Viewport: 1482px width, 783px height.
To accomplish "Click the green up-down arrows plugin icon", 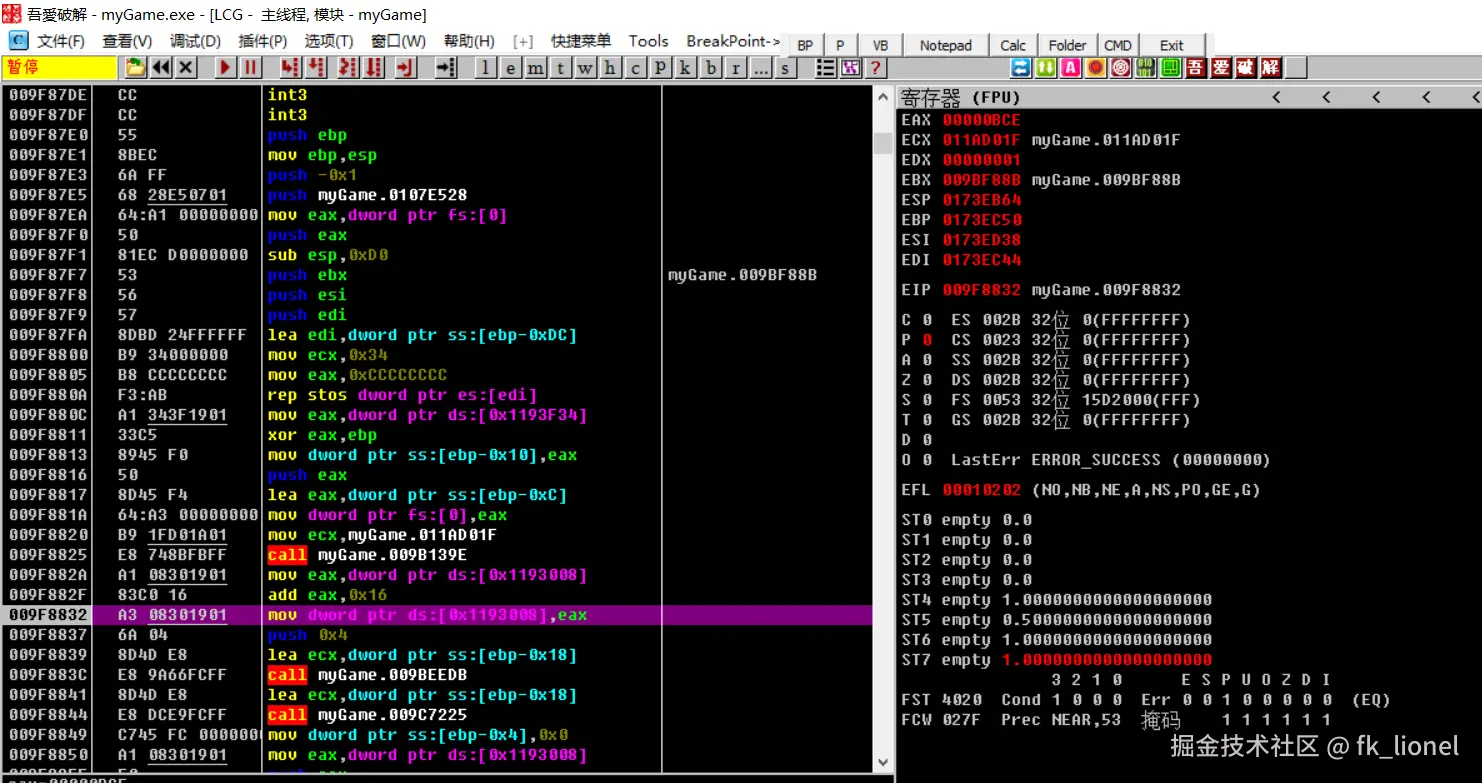I will point(1046,67).
